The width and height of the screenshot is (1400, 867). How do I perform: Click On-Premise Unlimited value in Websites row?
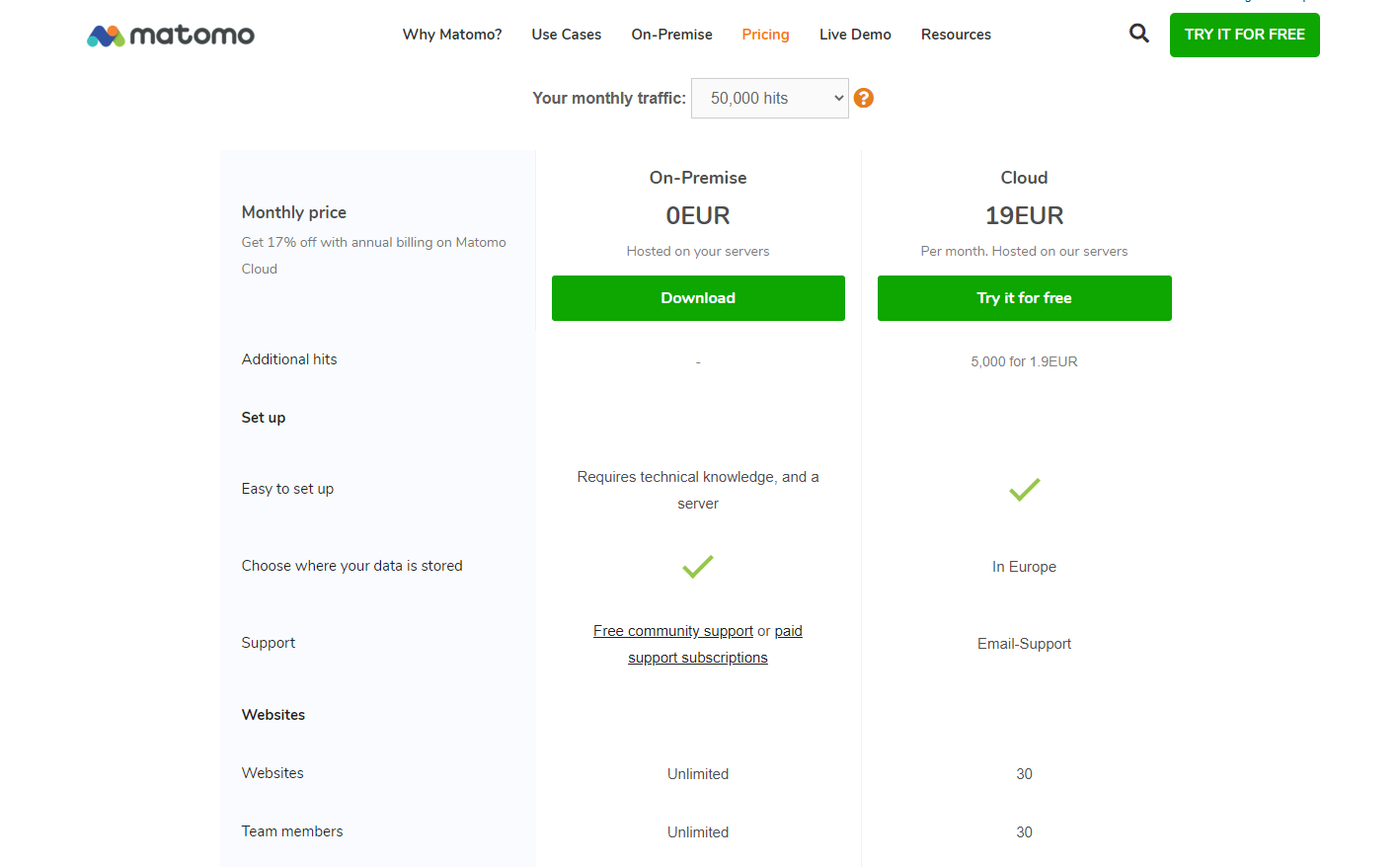(698, 774)
